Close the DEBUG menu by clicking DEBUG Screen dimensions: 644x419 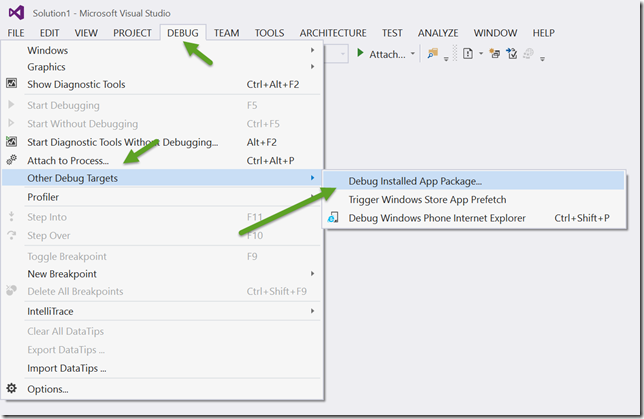183,33
